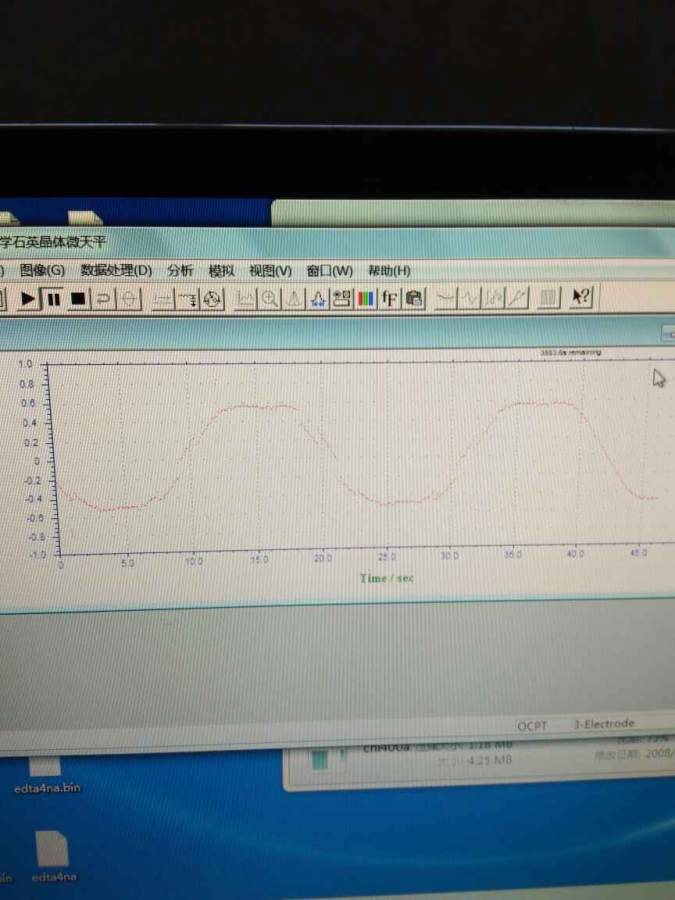675x900 pixels.
Task: Click the Integration curve icon
Action: tap(494, 298)
